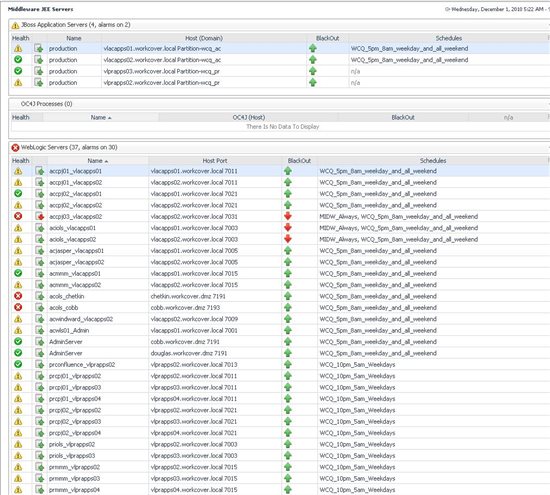Click red blackout arrow for aciols_vlacapps02

[288, 239]
